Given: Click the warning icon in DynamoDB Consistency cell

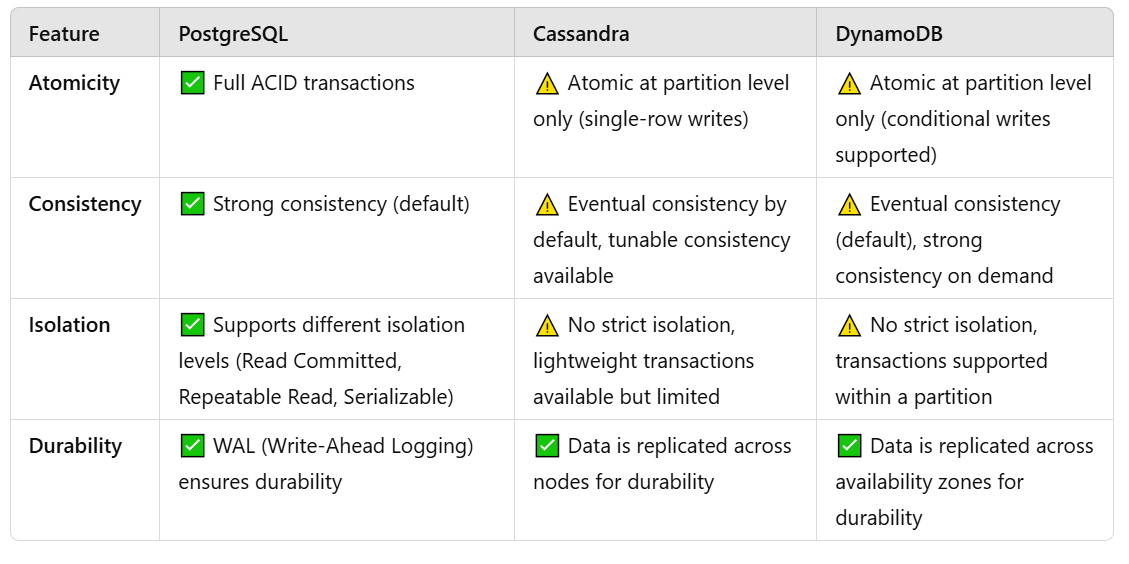Looking at the screenshot, I should (x=850, y=205).
